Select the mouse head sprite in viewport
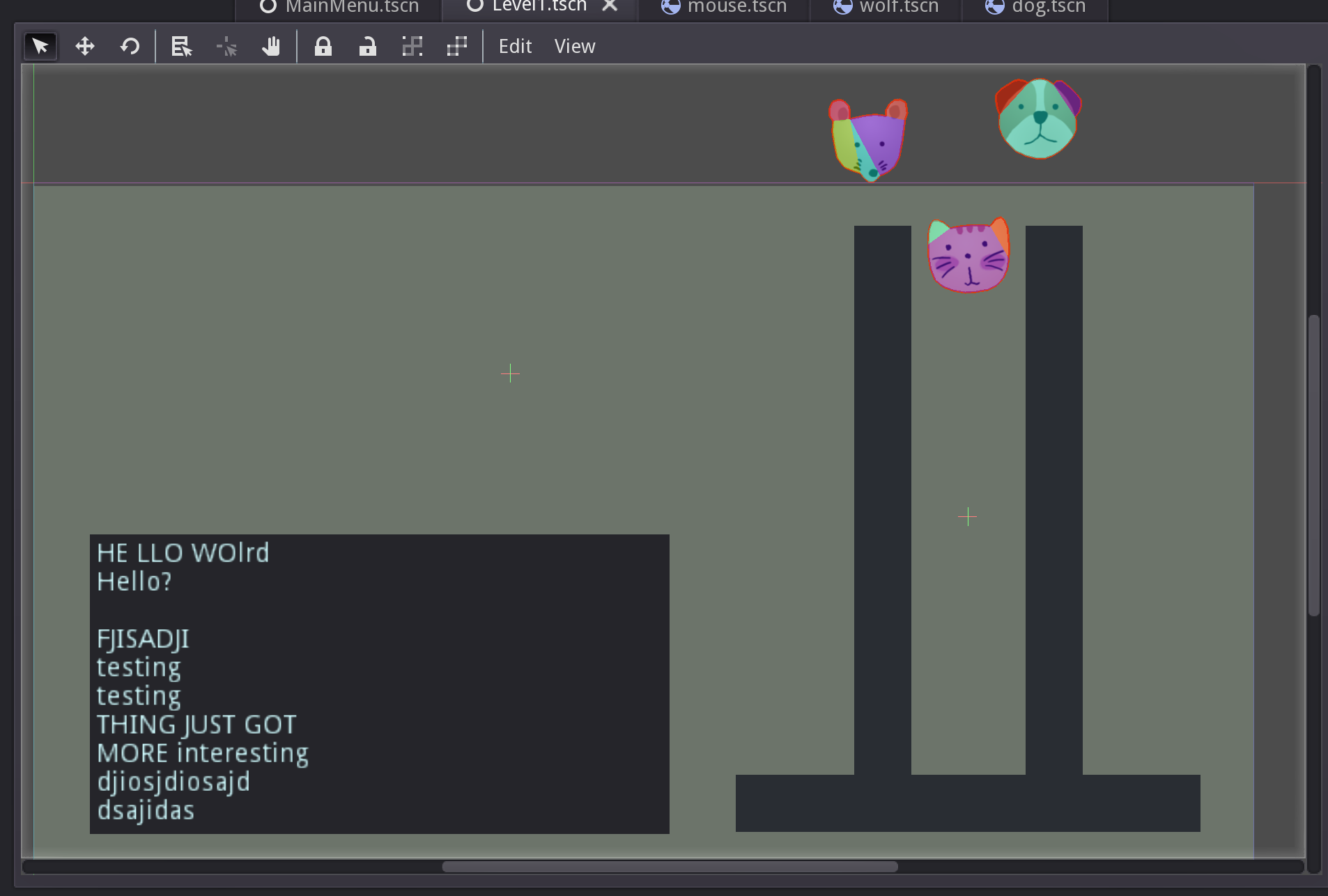The width and height of the screenshot is (1328, 896). coord(869,139)
